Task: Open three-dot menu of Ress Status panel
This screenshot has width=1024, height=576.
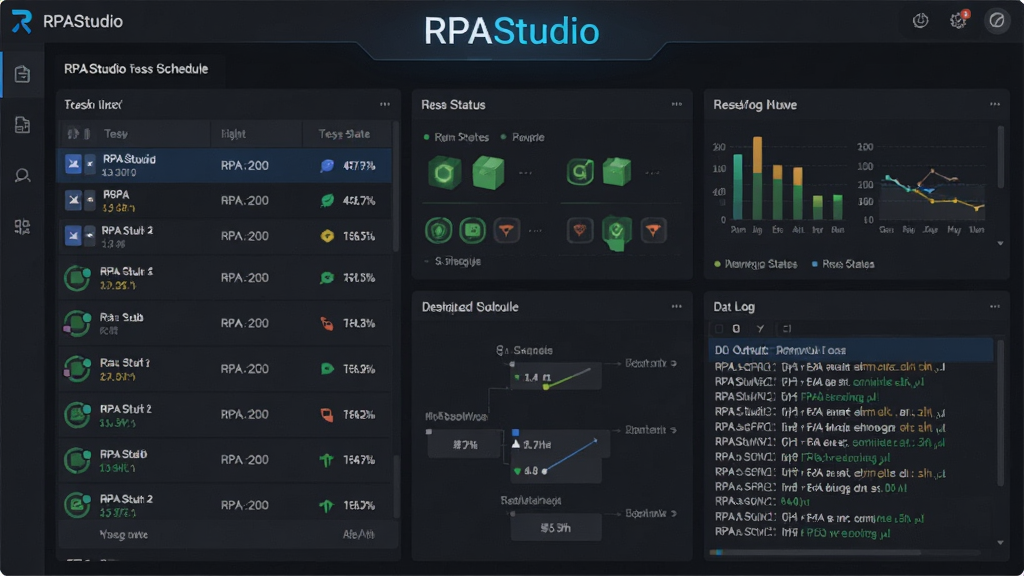Action: [677, 104]
